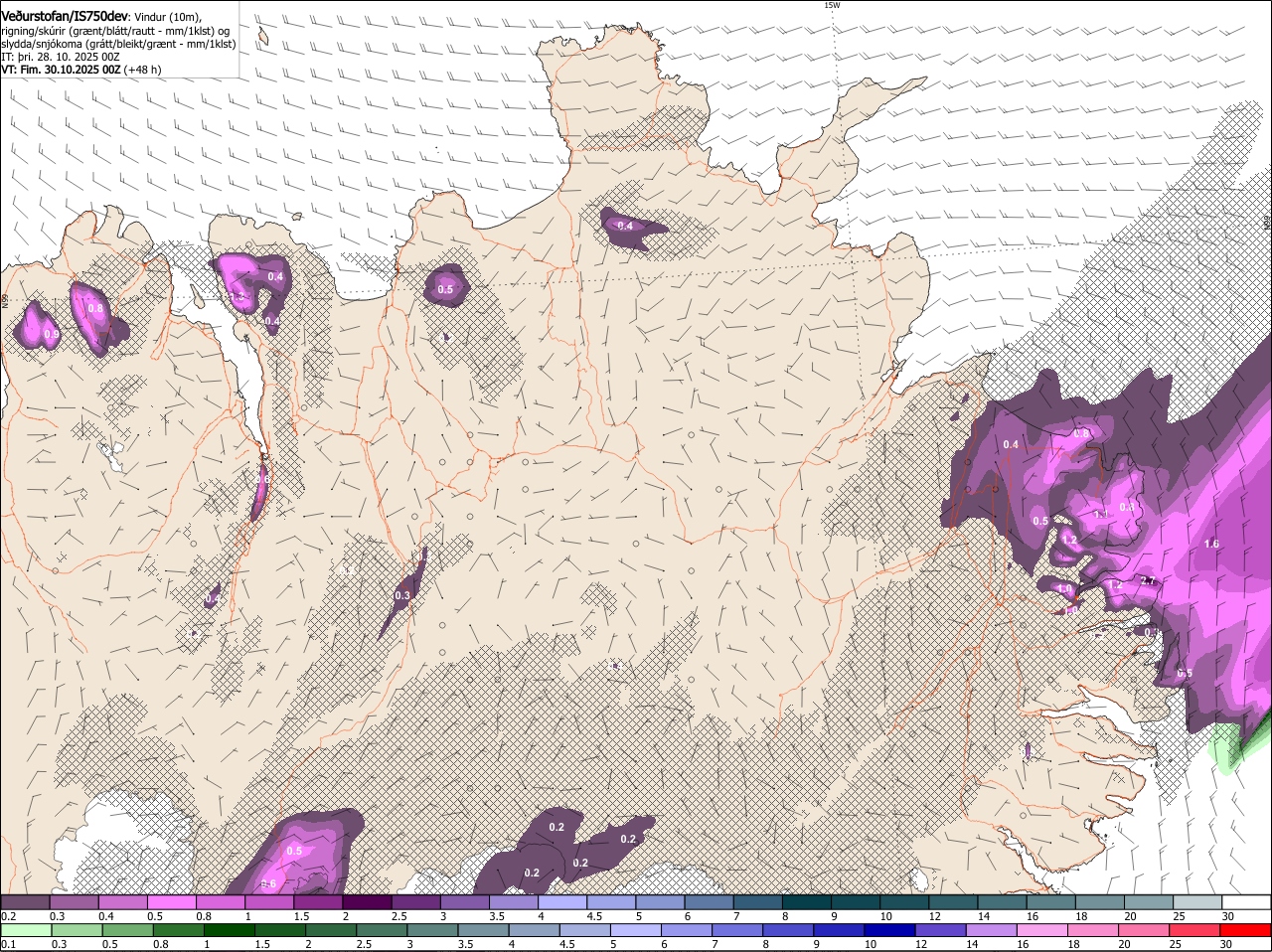
Task: Click the 0.2 tick label in the upper legend row
Action: click(x=8, y=915)
